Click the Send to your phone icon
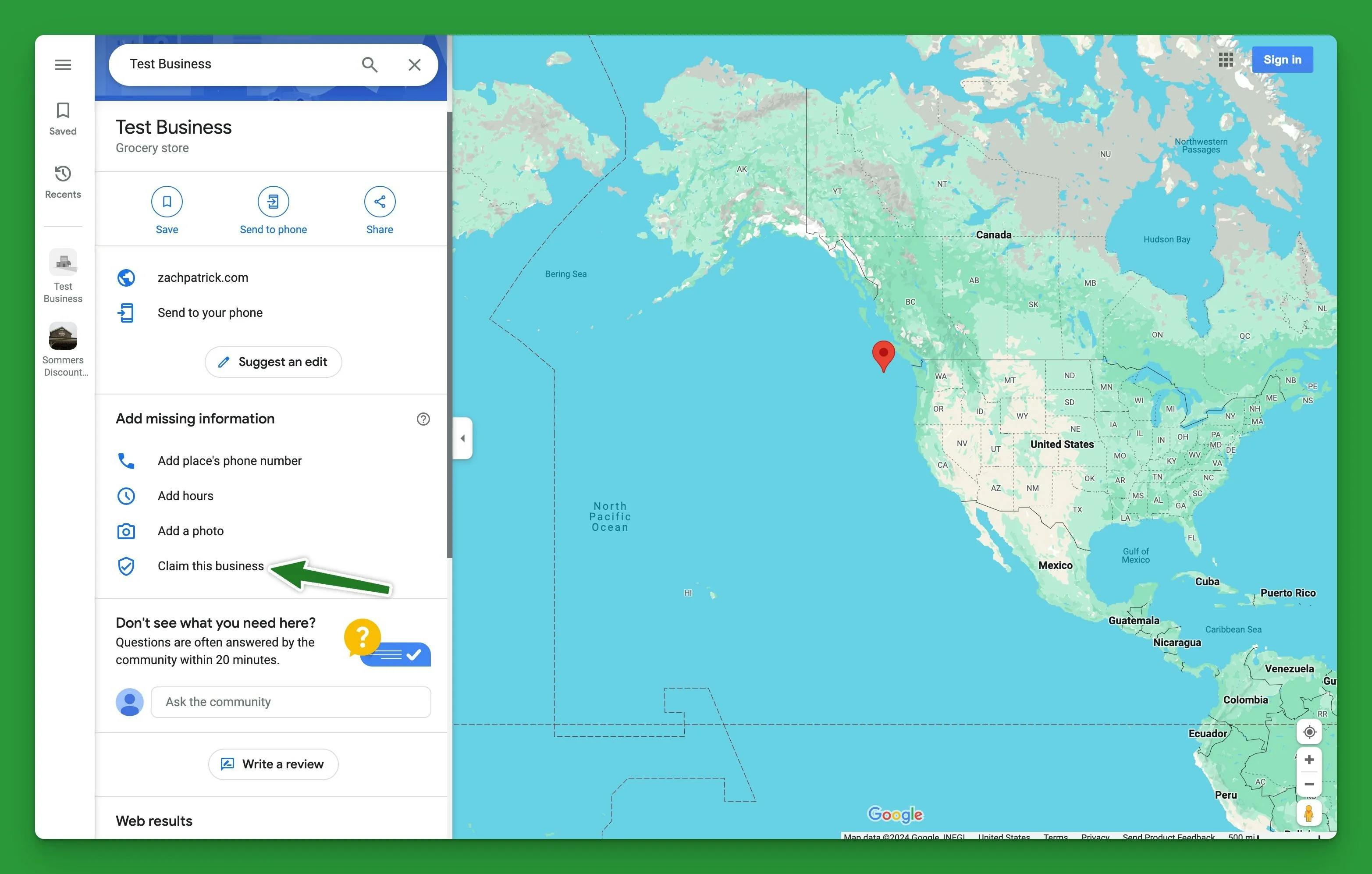Viewport: 1372px width, 874px height. coord(127,312)
